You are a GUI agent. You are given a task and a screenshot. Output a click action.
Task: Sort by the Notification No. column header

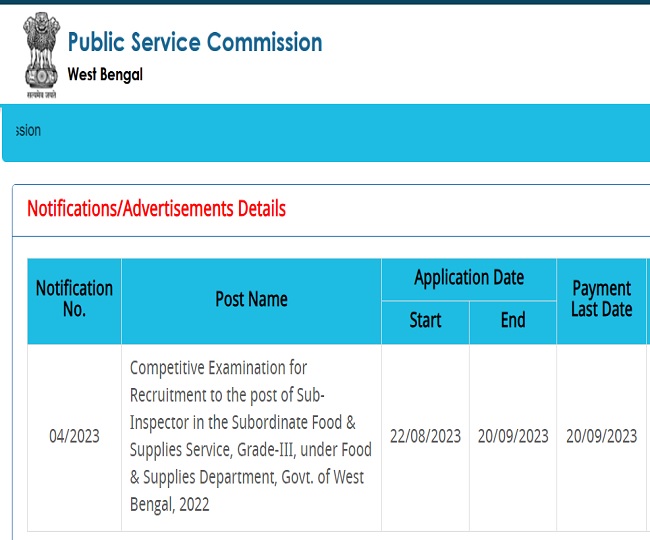point(74,299)
